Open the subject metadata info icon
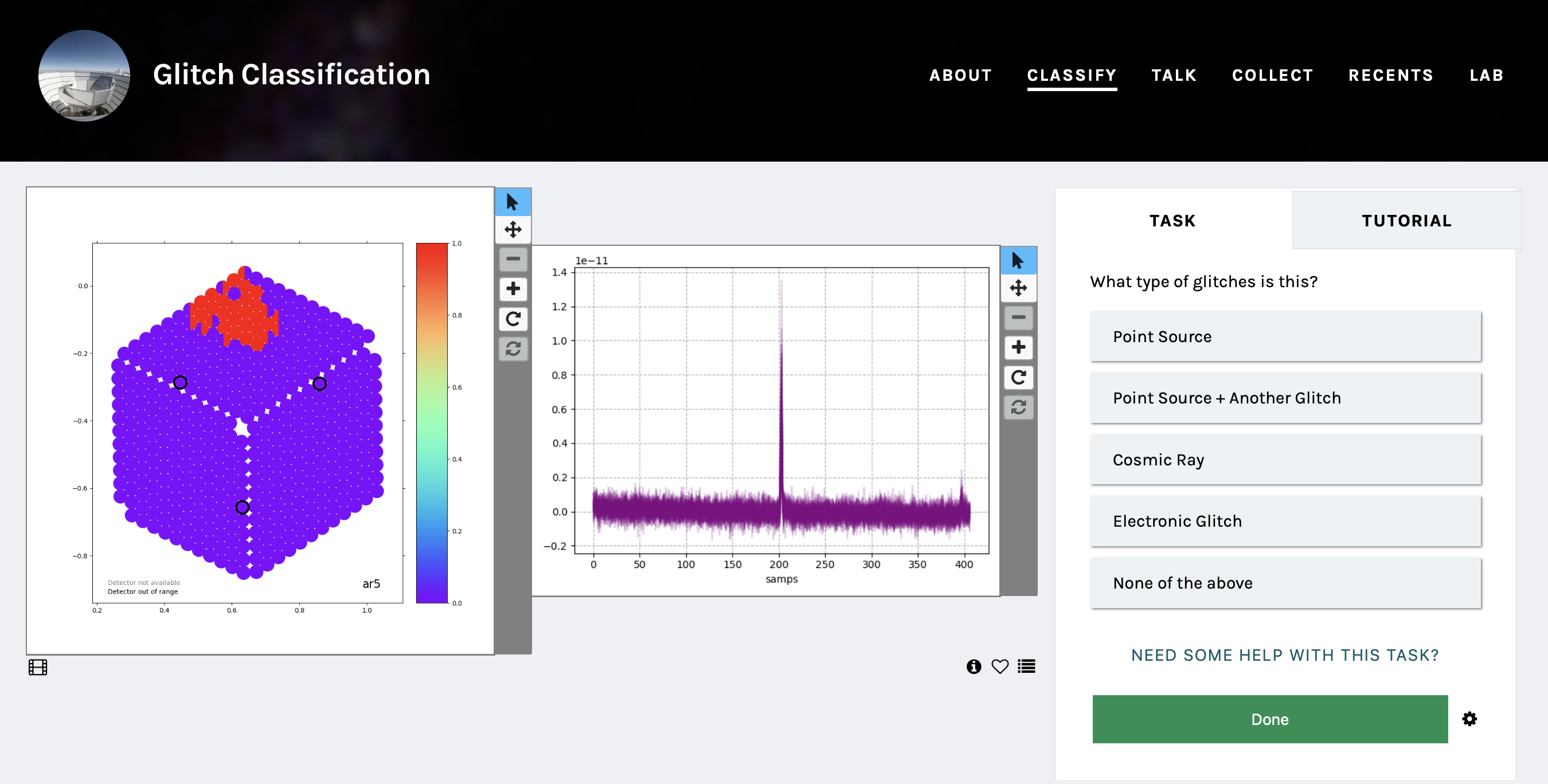The image size is (1548, 784). (974, 667)
